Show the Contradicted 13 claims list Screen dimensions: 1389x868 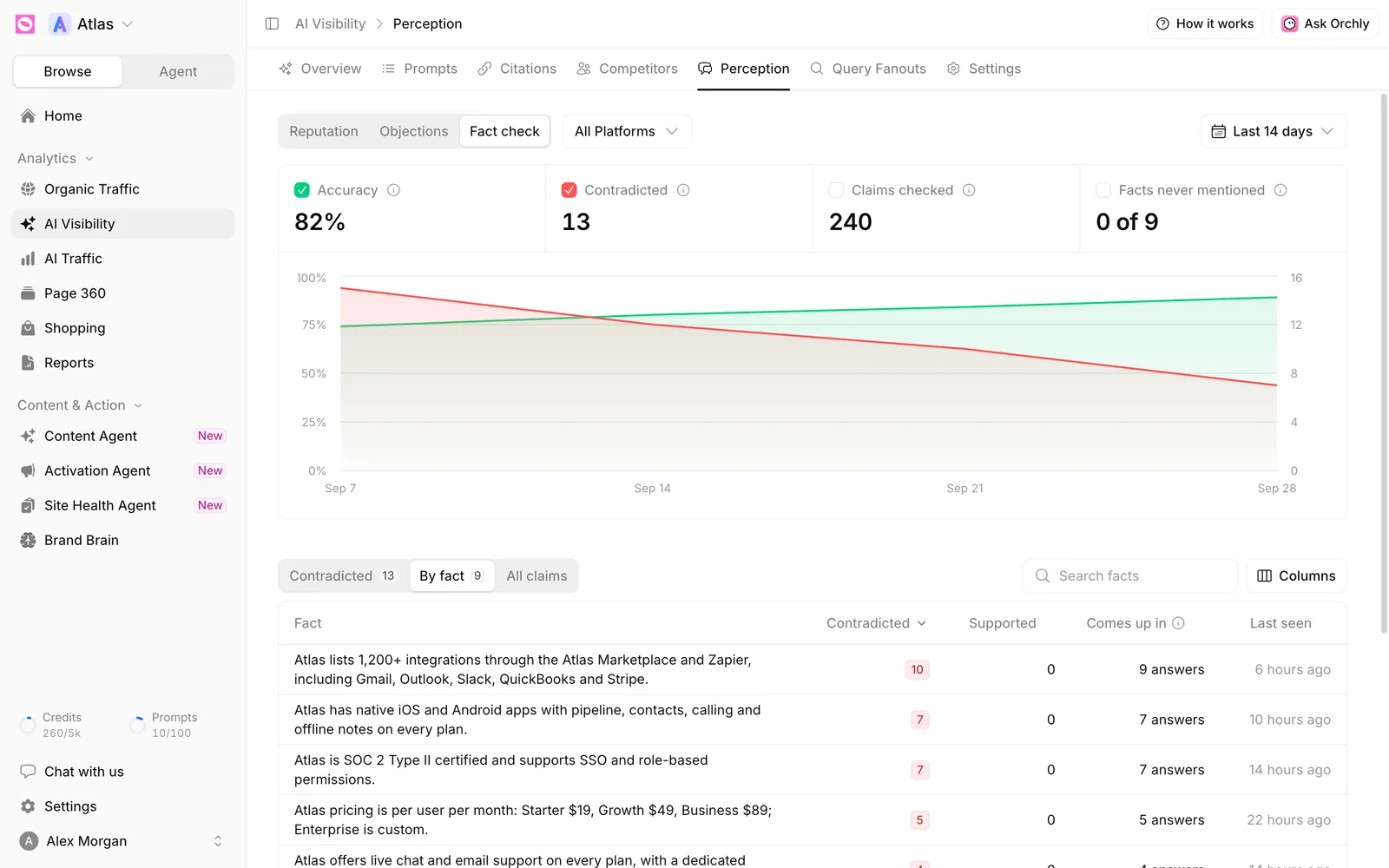click(x=343, y=575)
